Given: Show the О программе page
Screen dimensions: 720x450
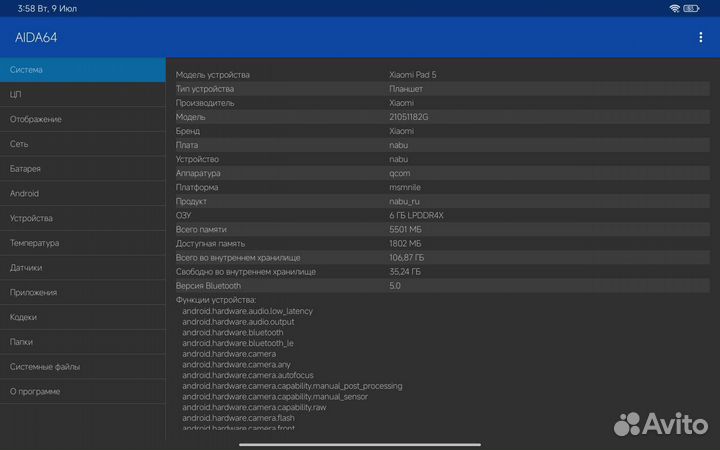Looking at the screenshot, I should [82, 391].
